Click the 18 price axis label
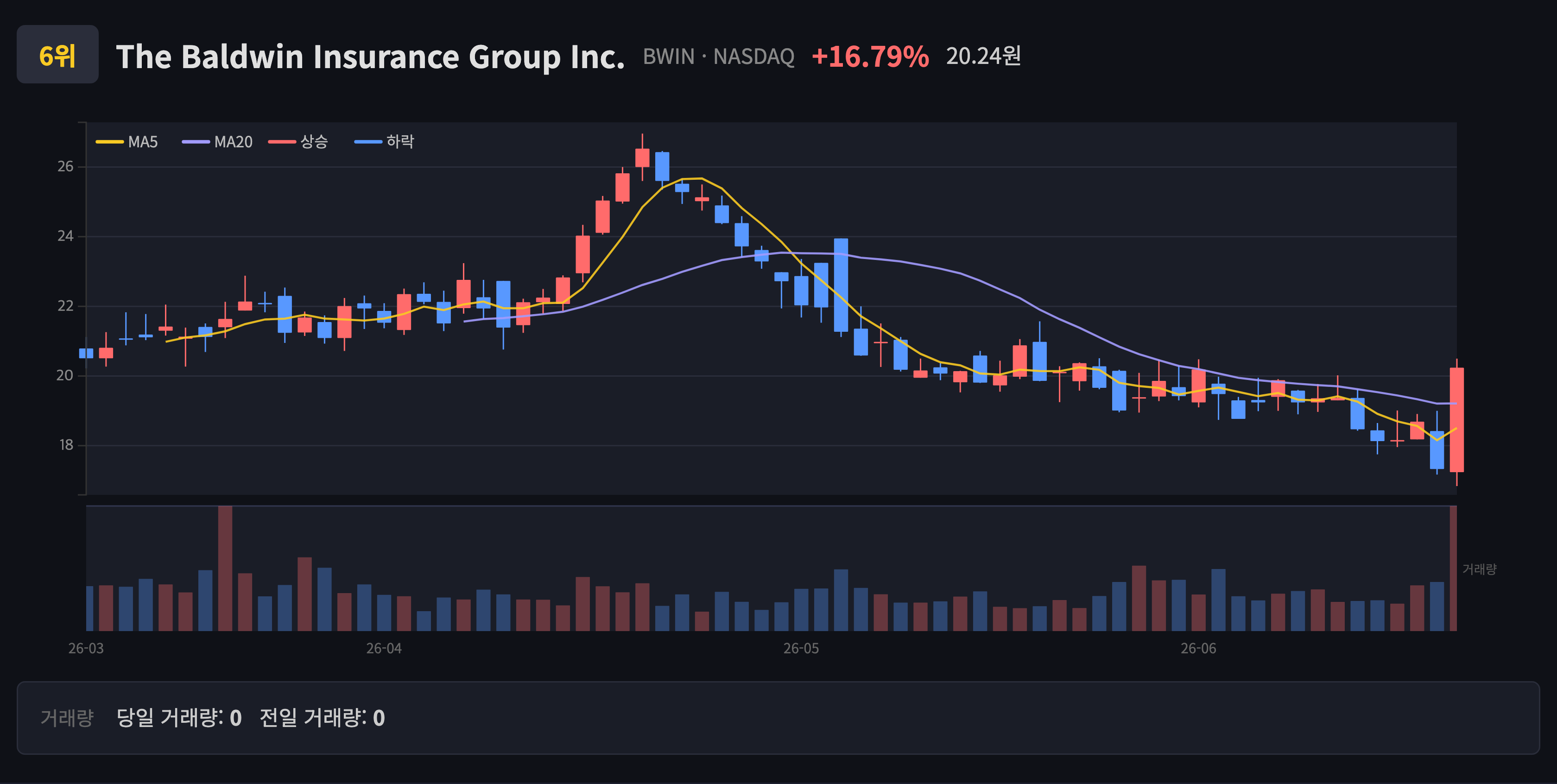This screenshot has height=784, width=1557. pos(66,445)
